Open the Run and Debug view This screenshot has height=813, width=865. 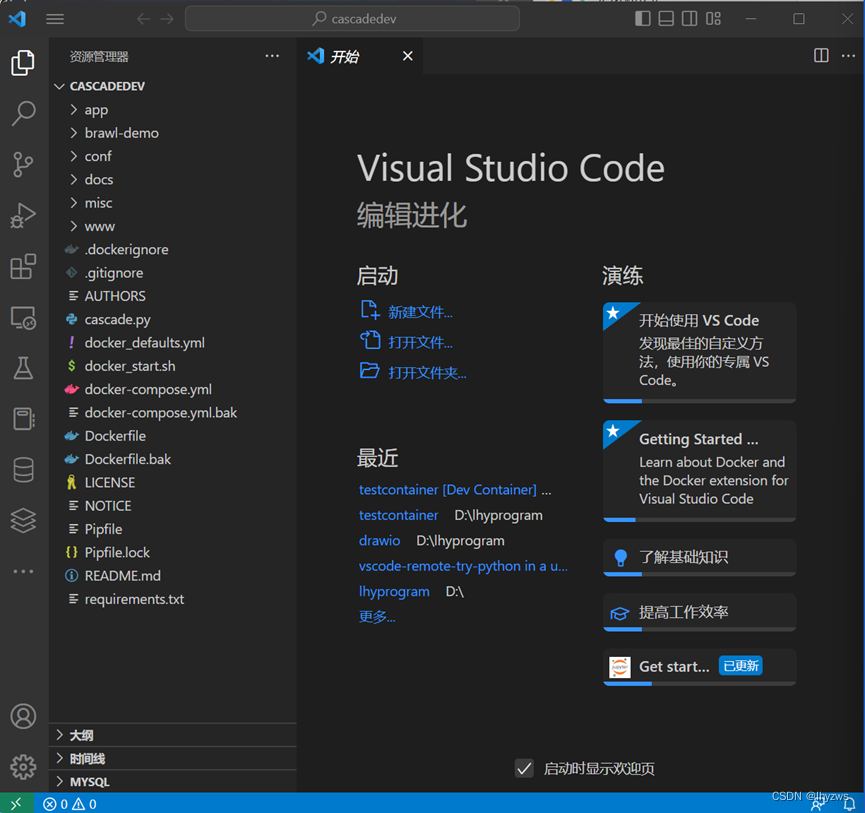click(x=23, y=216)
